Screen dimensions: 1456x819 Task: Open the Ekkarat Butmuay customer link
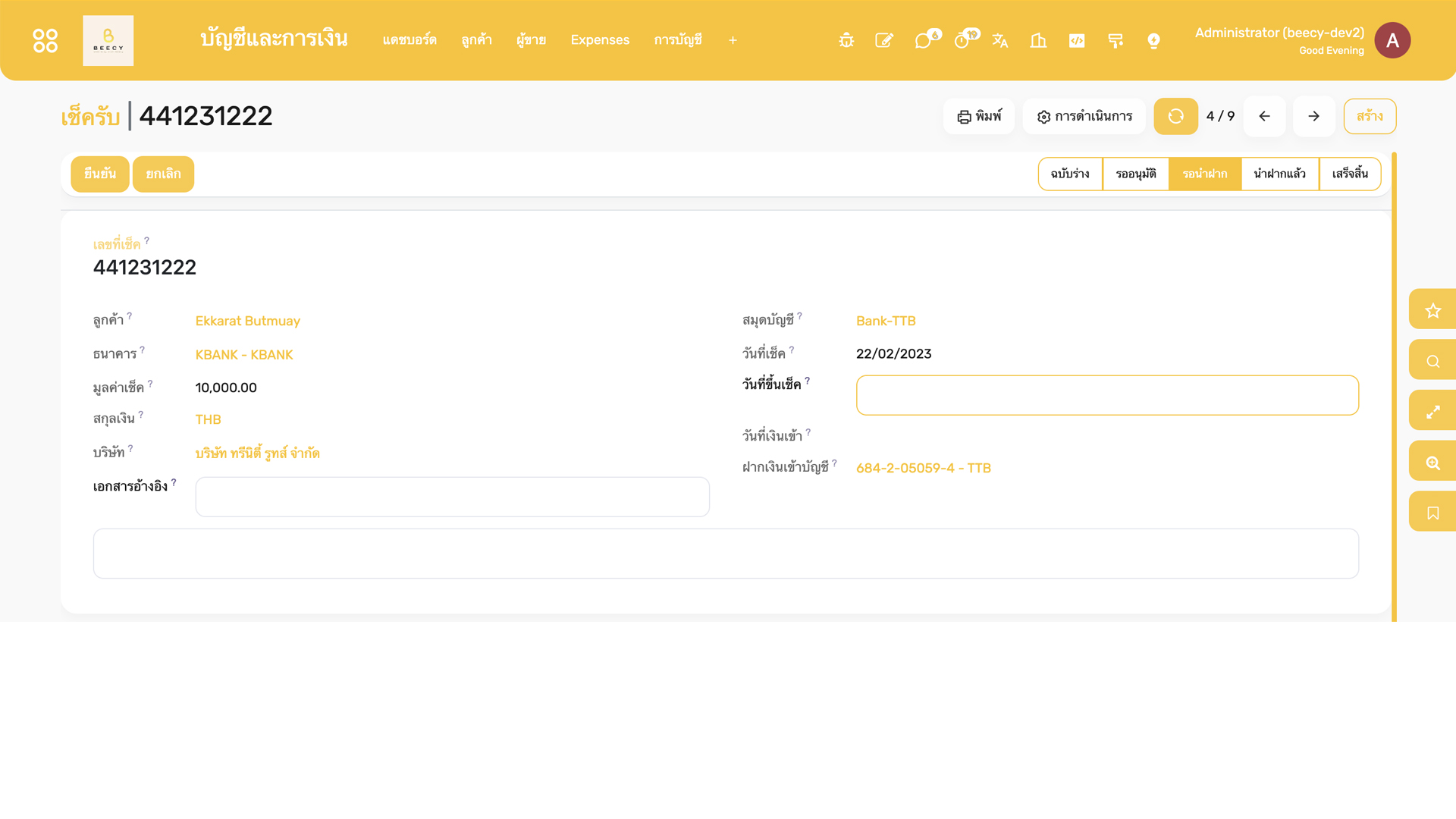[x=247, y=321]
